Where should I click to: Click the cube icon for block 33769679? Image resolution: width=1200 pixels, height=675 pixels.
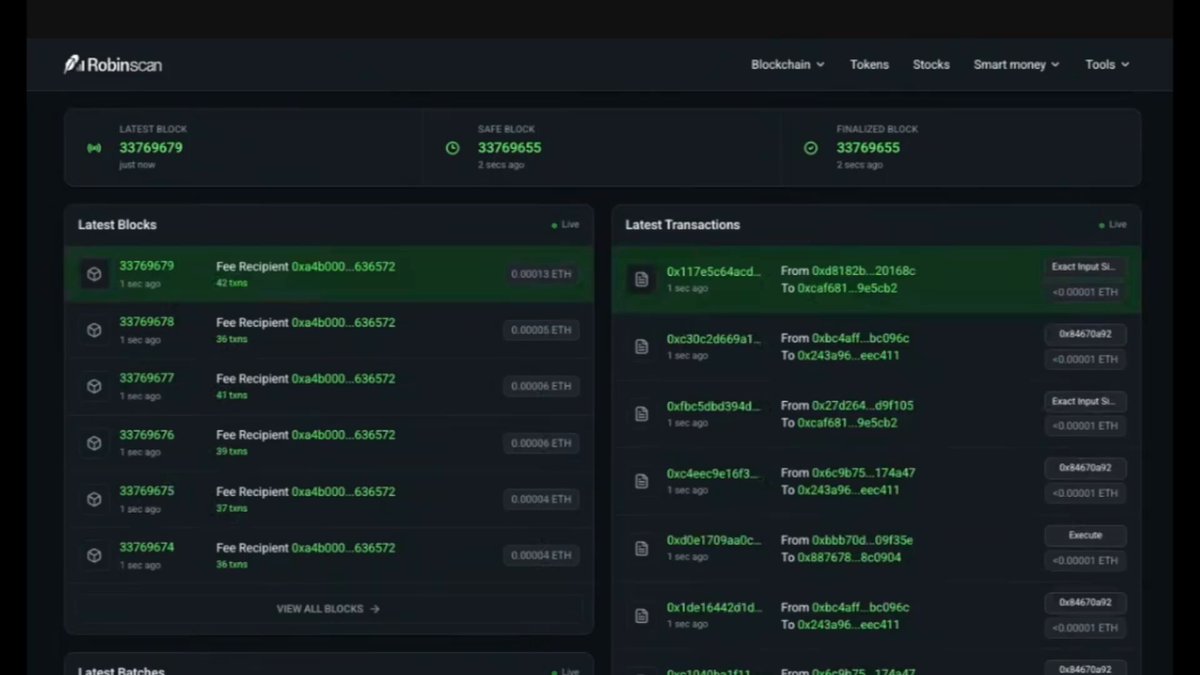pos(94,274)
